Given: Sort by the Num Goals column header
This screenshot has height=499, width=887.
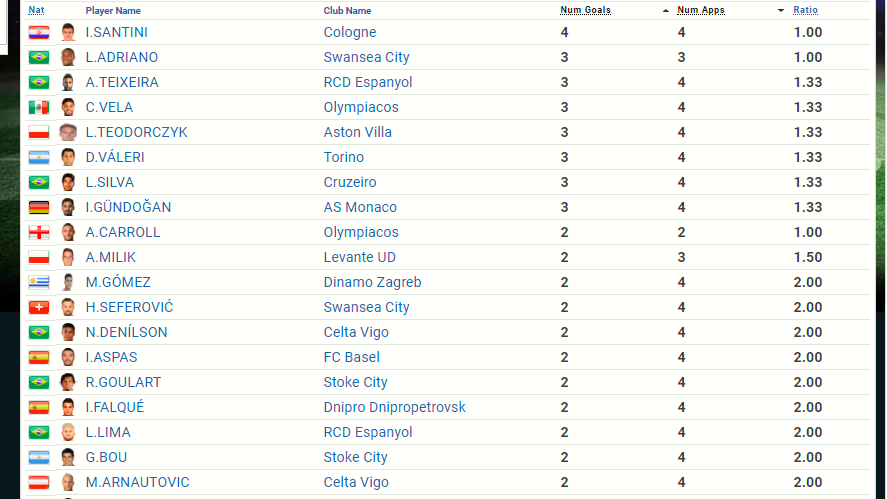Looking at the screenshot, I should [585, 10].
